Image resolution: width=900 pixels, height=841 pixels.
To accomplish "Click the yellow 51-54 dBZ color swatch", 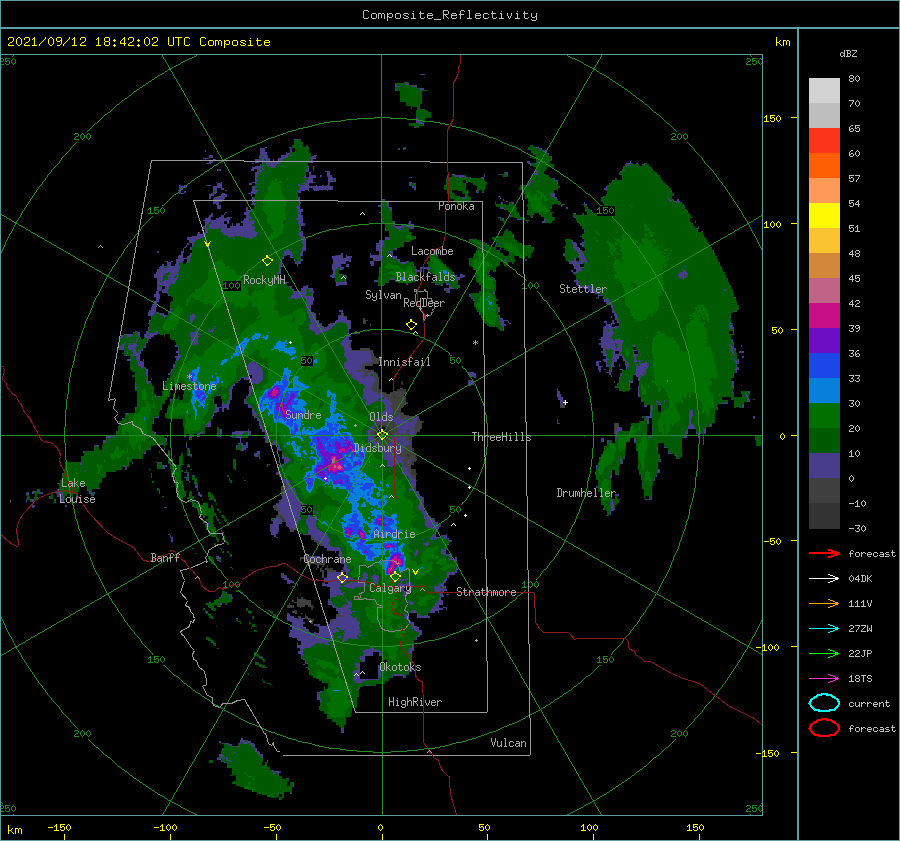I will pyautogui.click(x=824, y=216).
